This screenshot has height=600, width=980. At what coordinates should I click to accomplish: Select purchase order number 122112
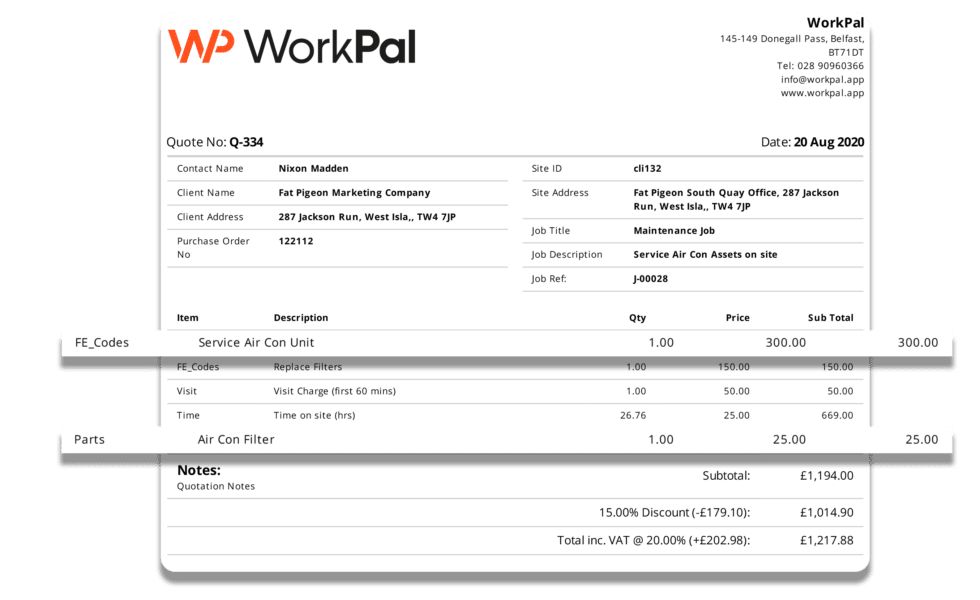click(x=295, y=241)
